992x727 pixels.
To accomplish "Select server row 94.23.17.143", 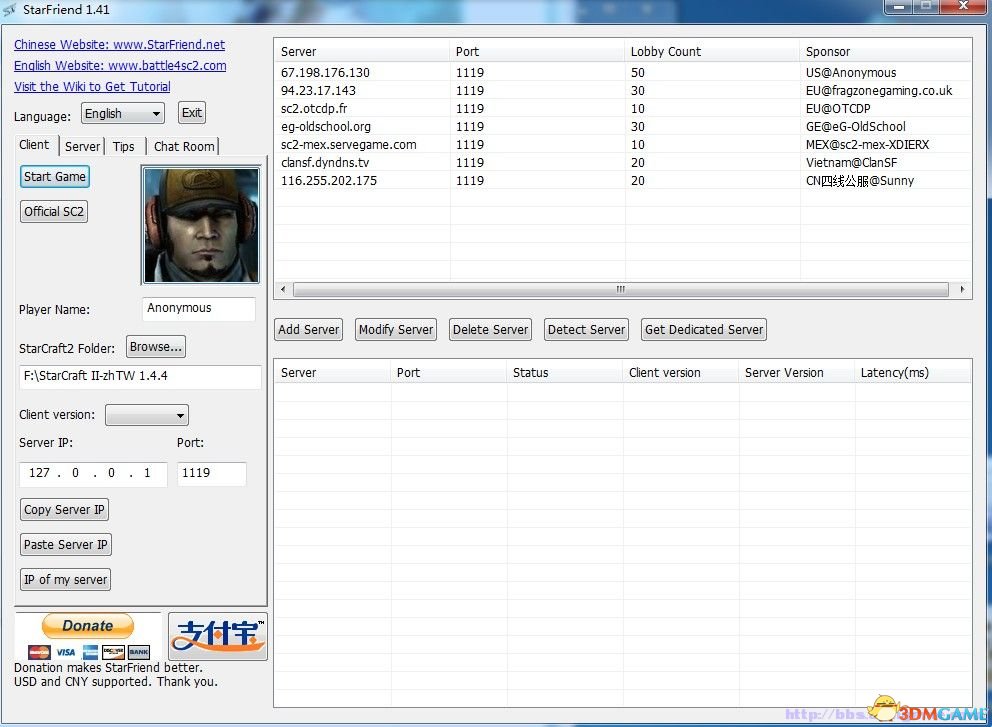I will (623, 90).
